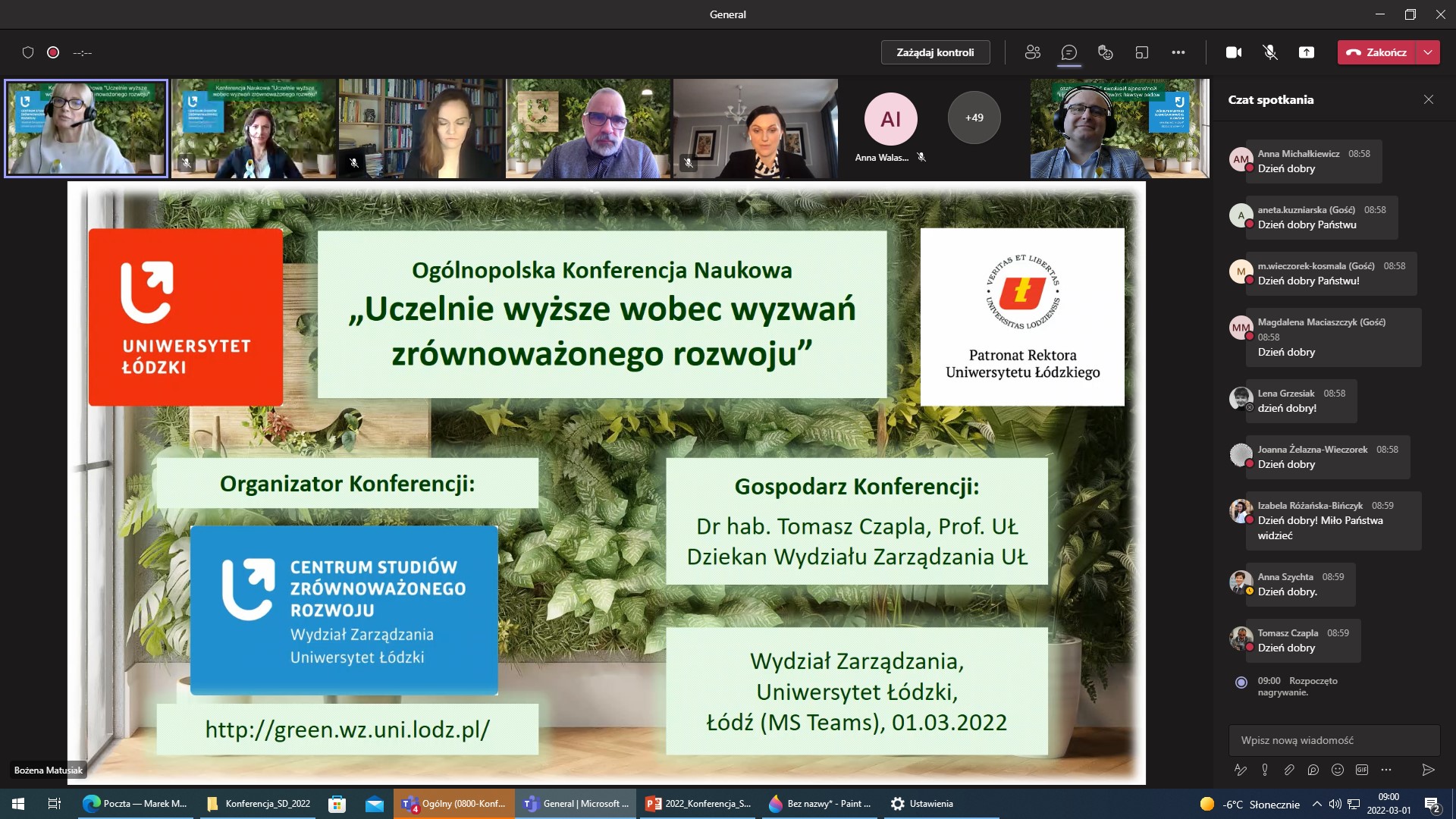This screenshot has height=819, width=1456.
Task: Switch to Bez nazwy Paint 3D window
Action: pos(820,804)
